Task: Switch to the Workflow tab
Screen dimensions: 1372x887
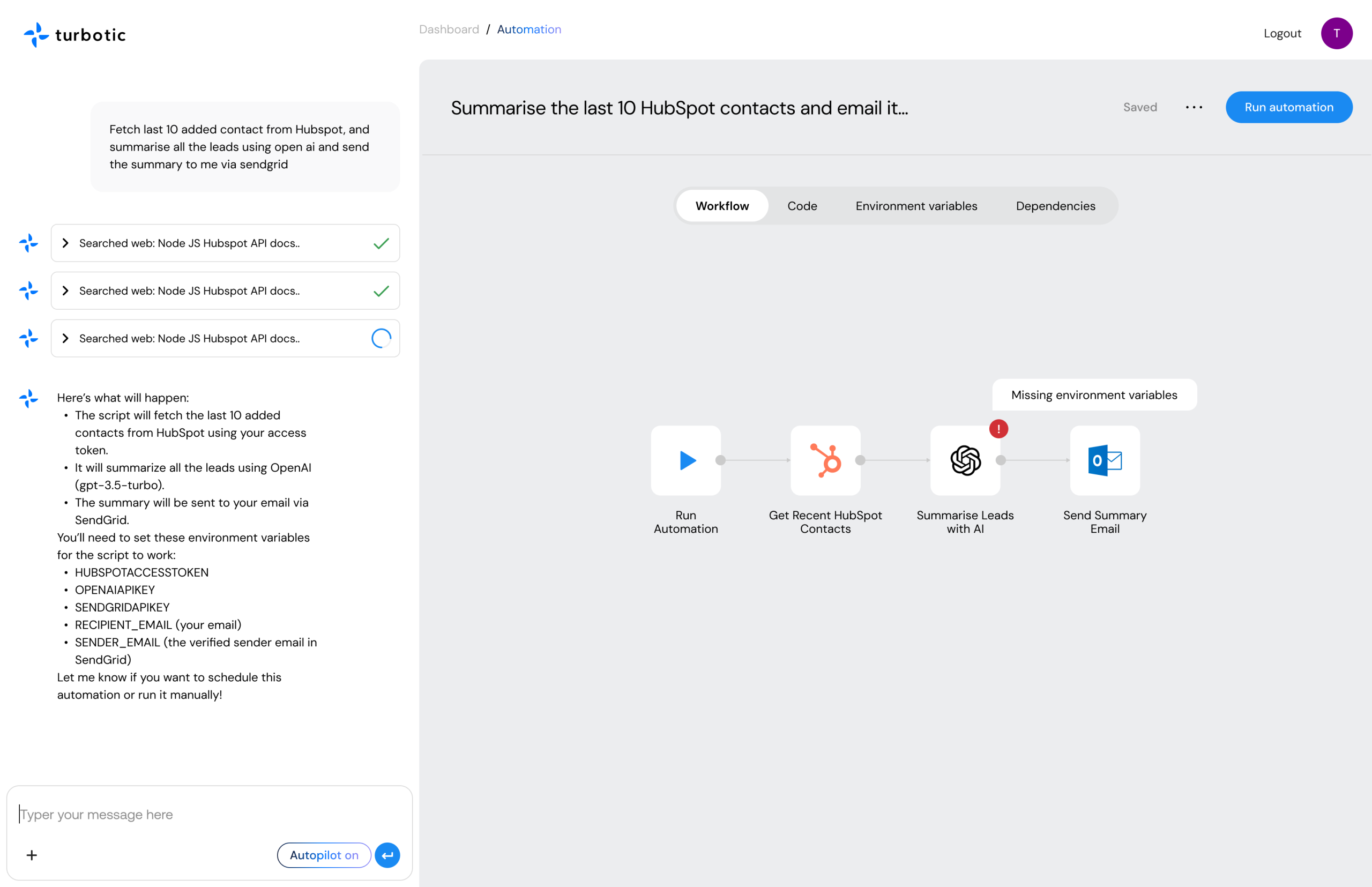Action: pos(722,206)
